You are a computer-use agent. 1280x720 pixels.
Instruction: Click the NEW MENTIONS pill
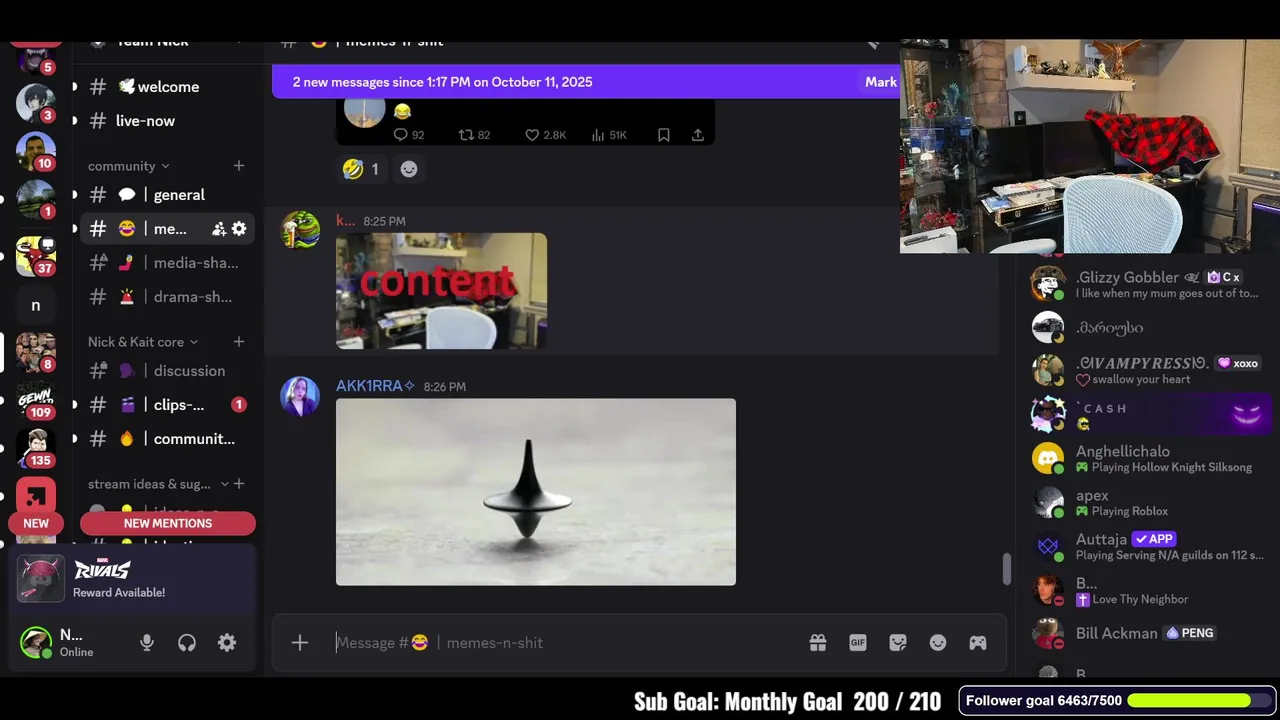(x=168, y=523)
